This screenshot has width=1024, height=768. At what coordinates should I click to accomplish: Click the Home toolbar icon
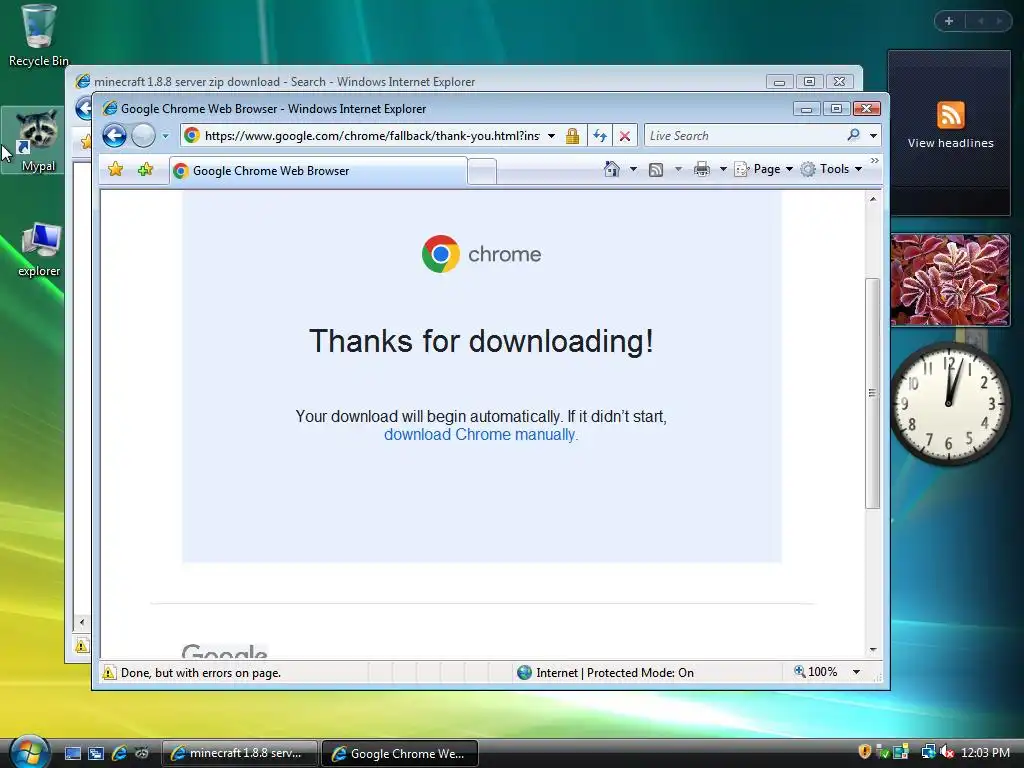611,169
